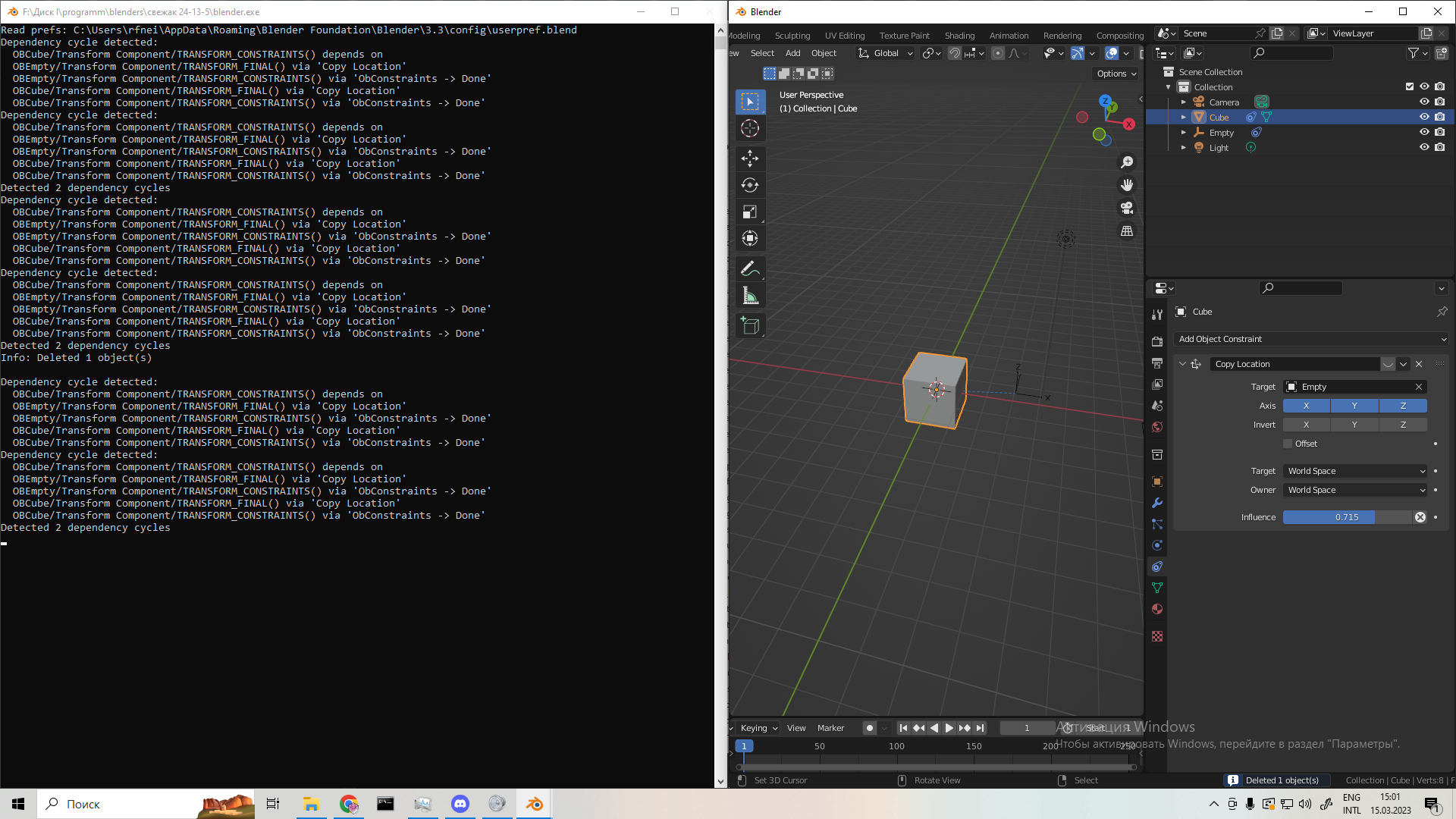Toggle camera view in viewport
This screenshot has height=819, width=1456.
point(1127,208)
